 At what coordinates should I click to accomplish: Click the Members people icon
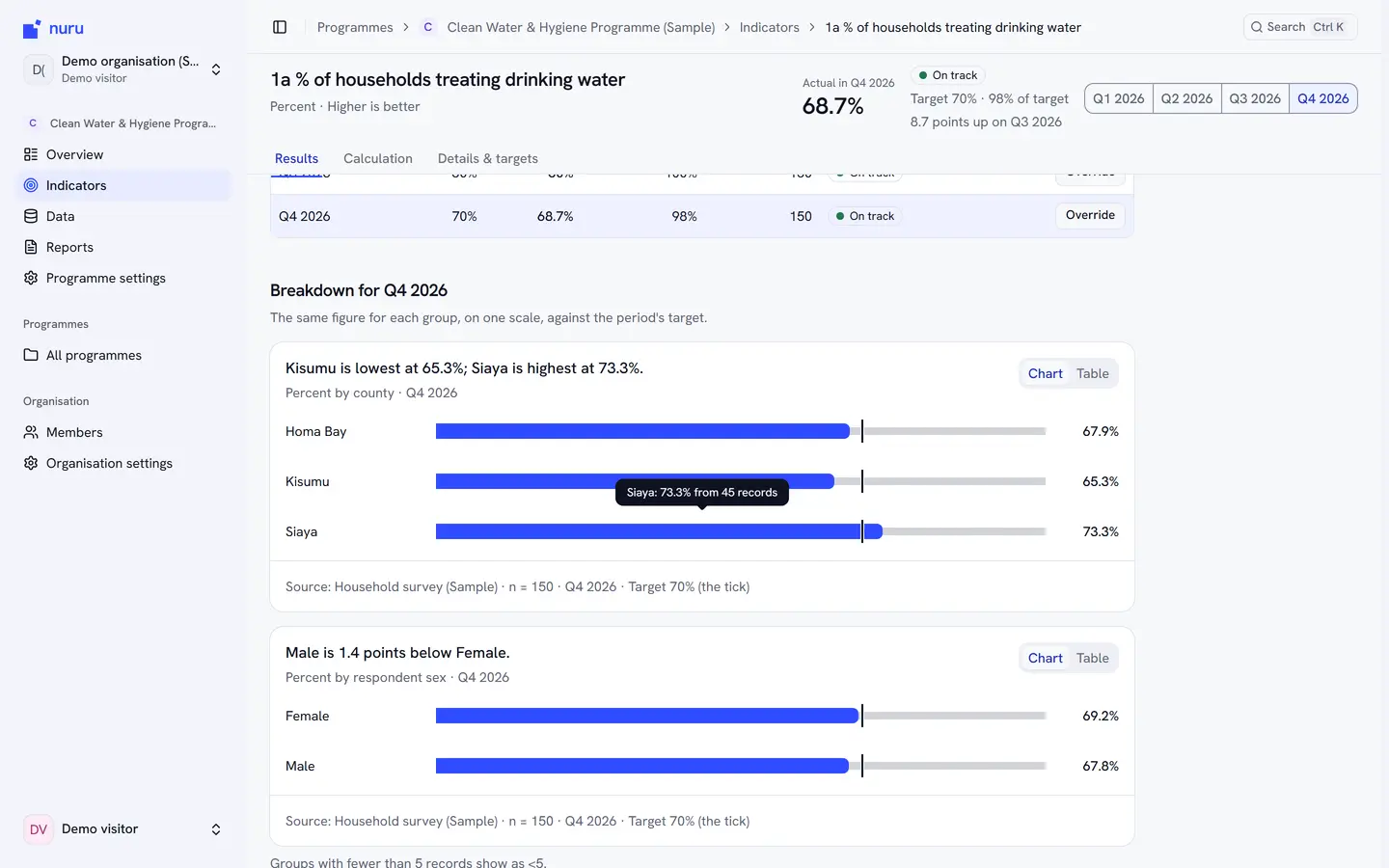(x=31, y=432)
